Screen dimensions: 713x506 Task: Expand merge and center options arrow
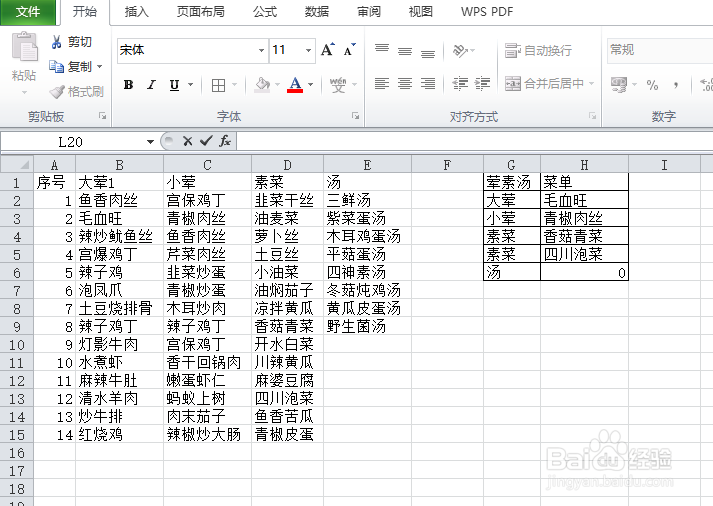pyautogui.click(x=592, y=84)
